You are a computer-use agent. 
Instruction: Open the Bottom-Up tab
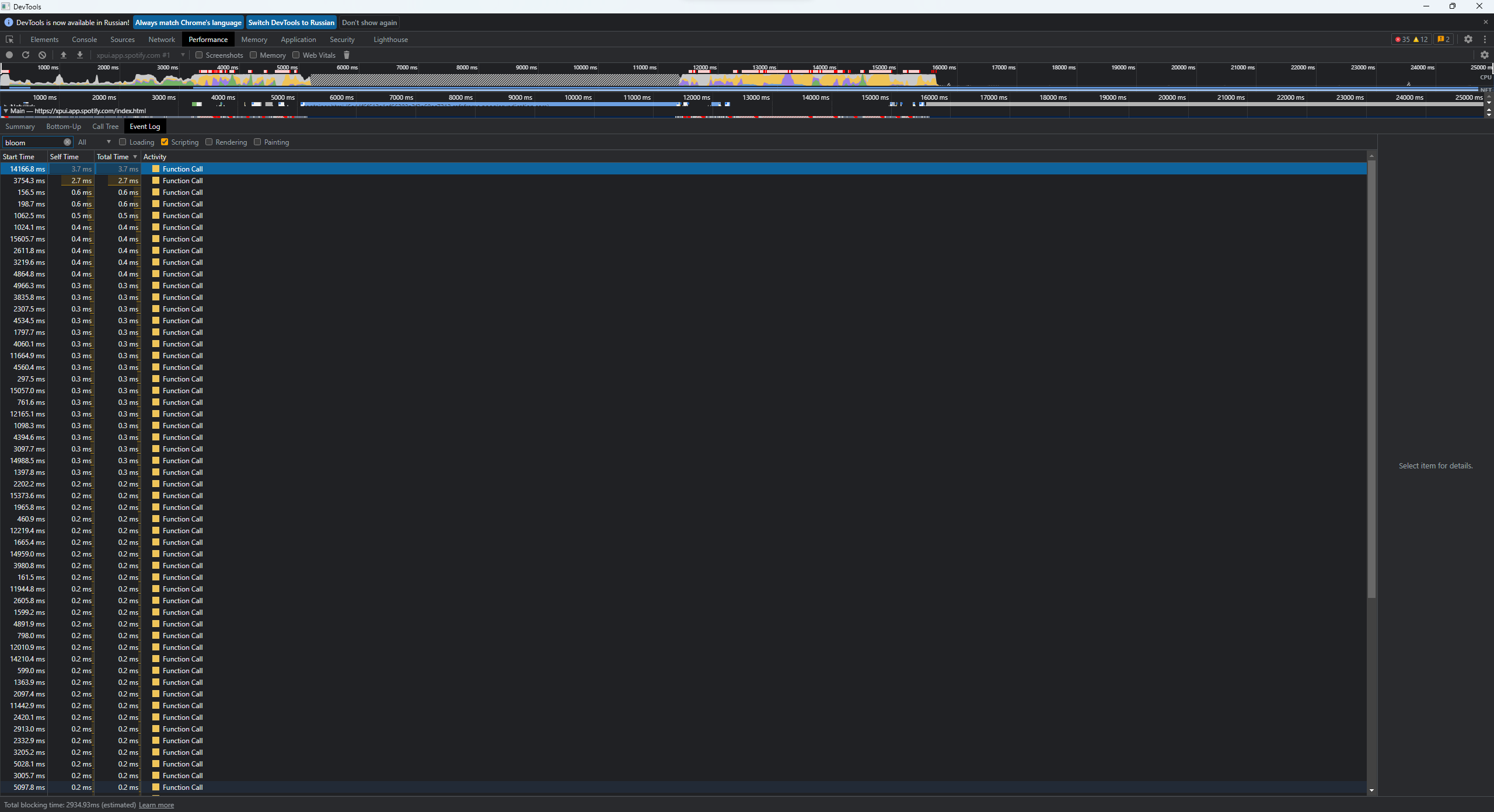coord(64,127)
